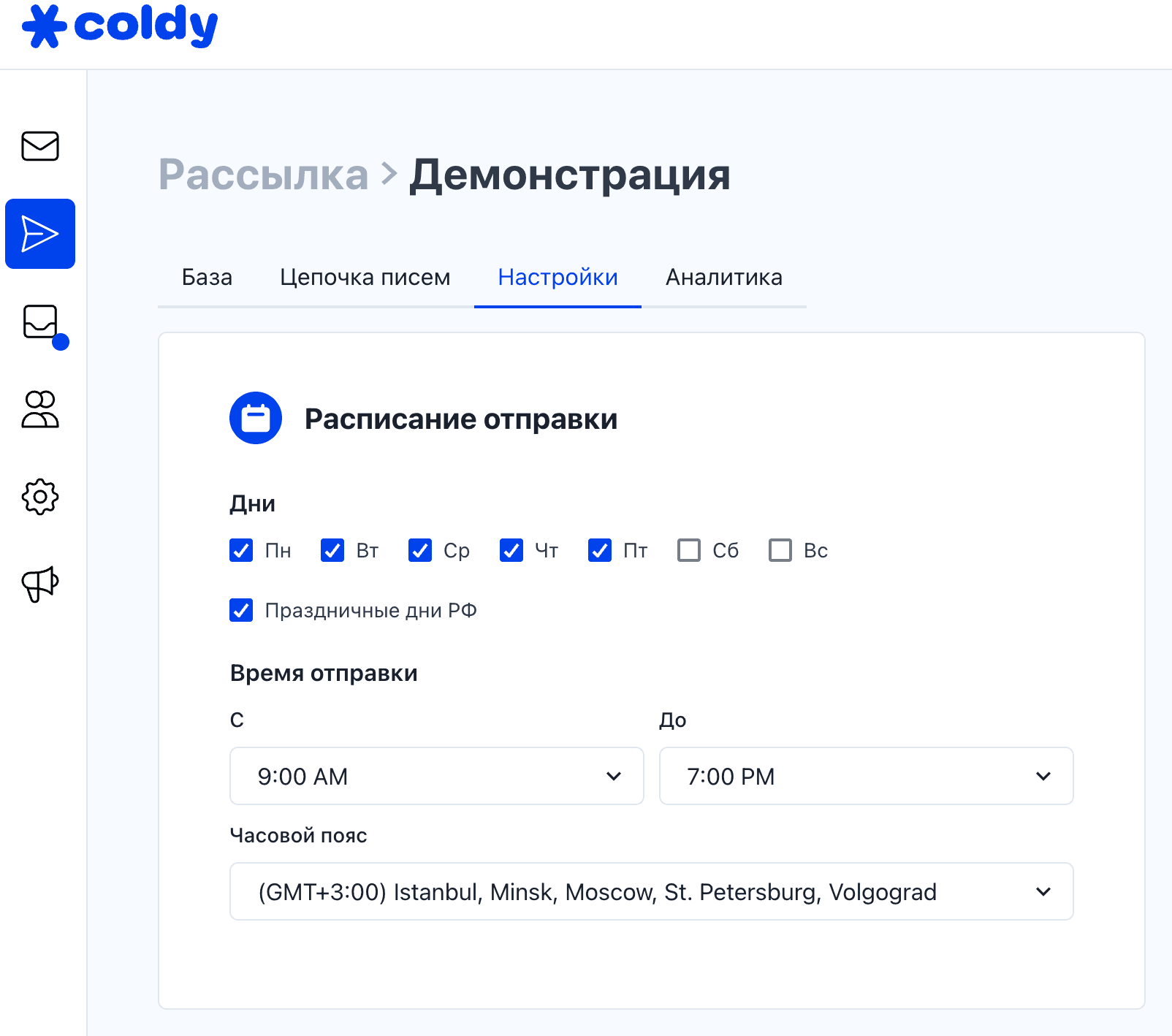
Task: Switch to the База tab
Action: pyautogui.click(x=207, y=278)
